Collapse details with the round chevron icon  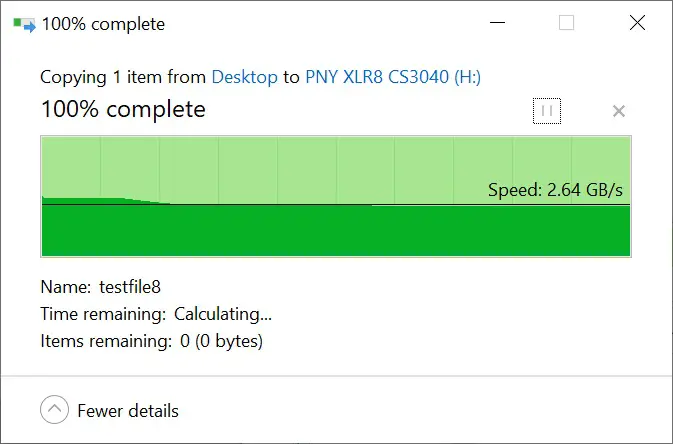coord(55,410)
